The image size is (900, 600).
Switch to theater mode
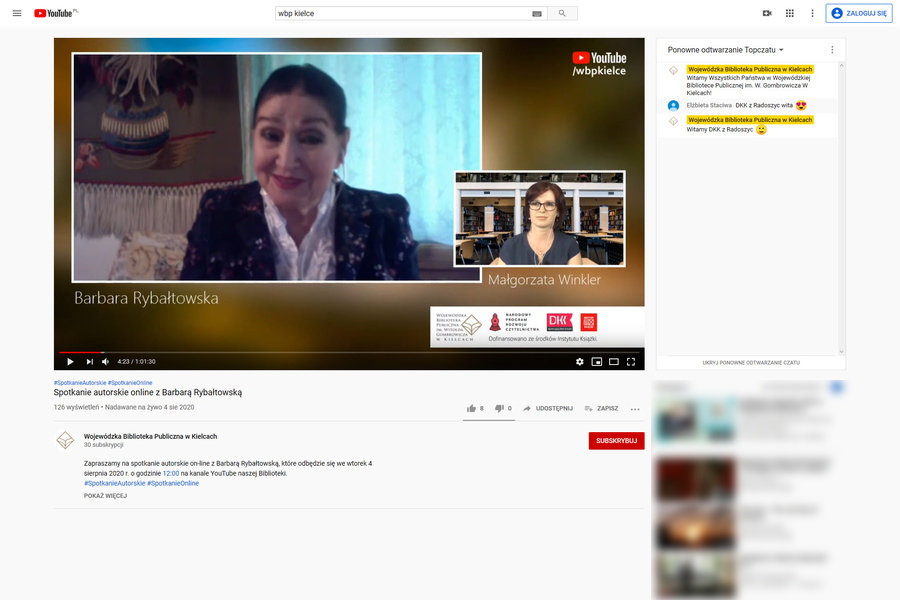[x=614, y=362]
